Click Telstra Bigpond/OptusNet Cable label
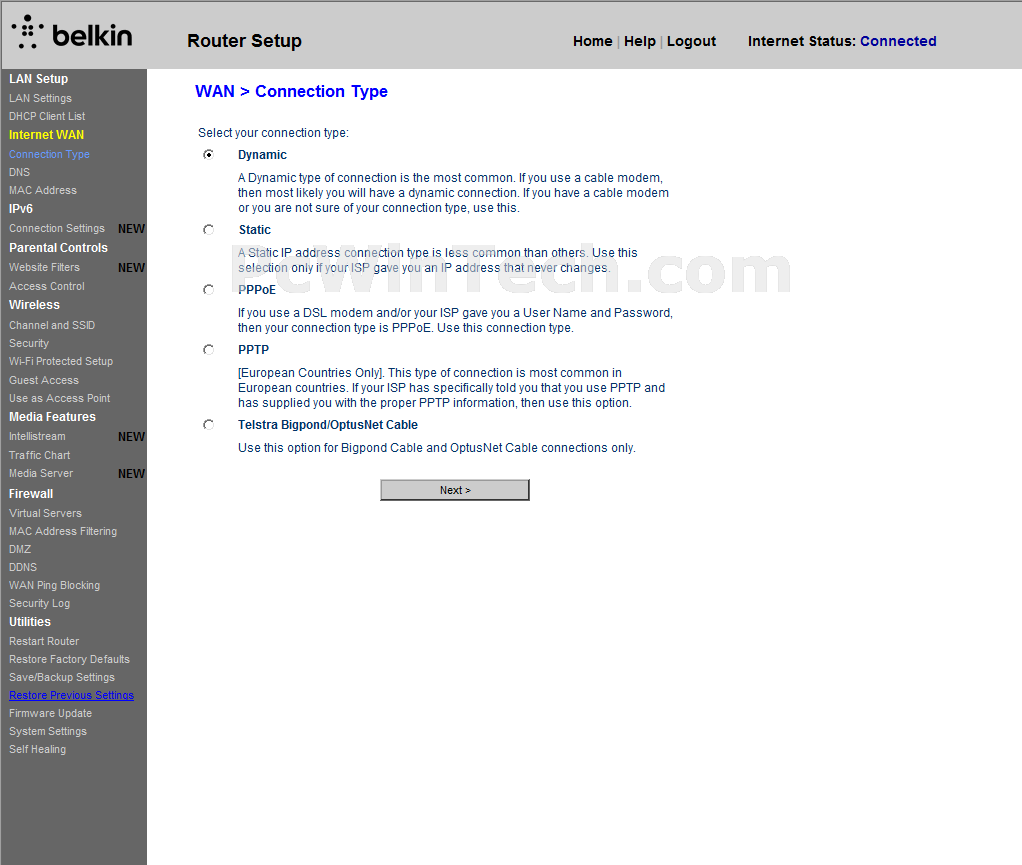The width and height of the screenshot is (1022, 865). [x=328, y=425]
